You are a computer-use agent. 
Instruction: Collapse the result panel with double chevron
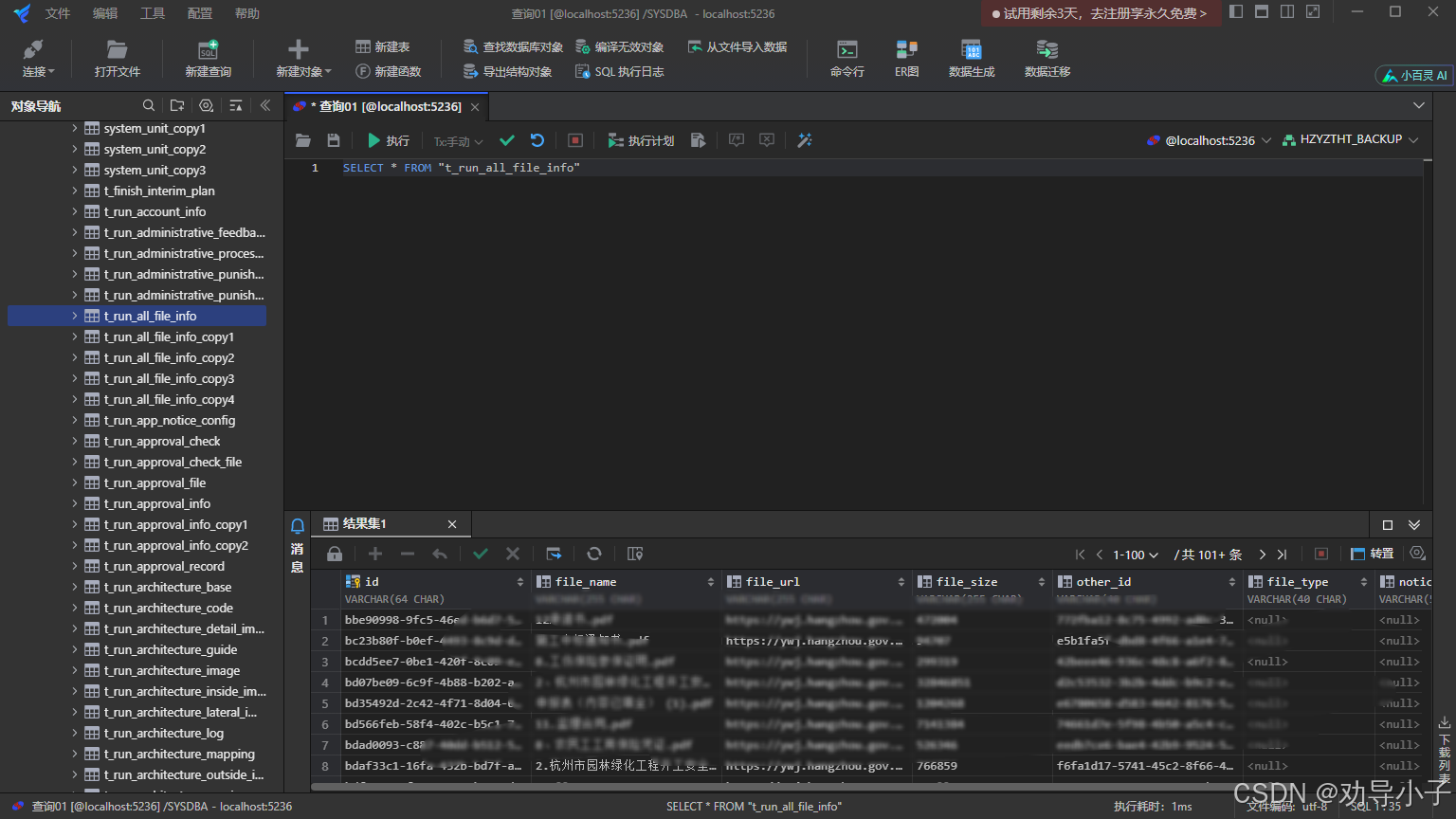coord(1414,524)
